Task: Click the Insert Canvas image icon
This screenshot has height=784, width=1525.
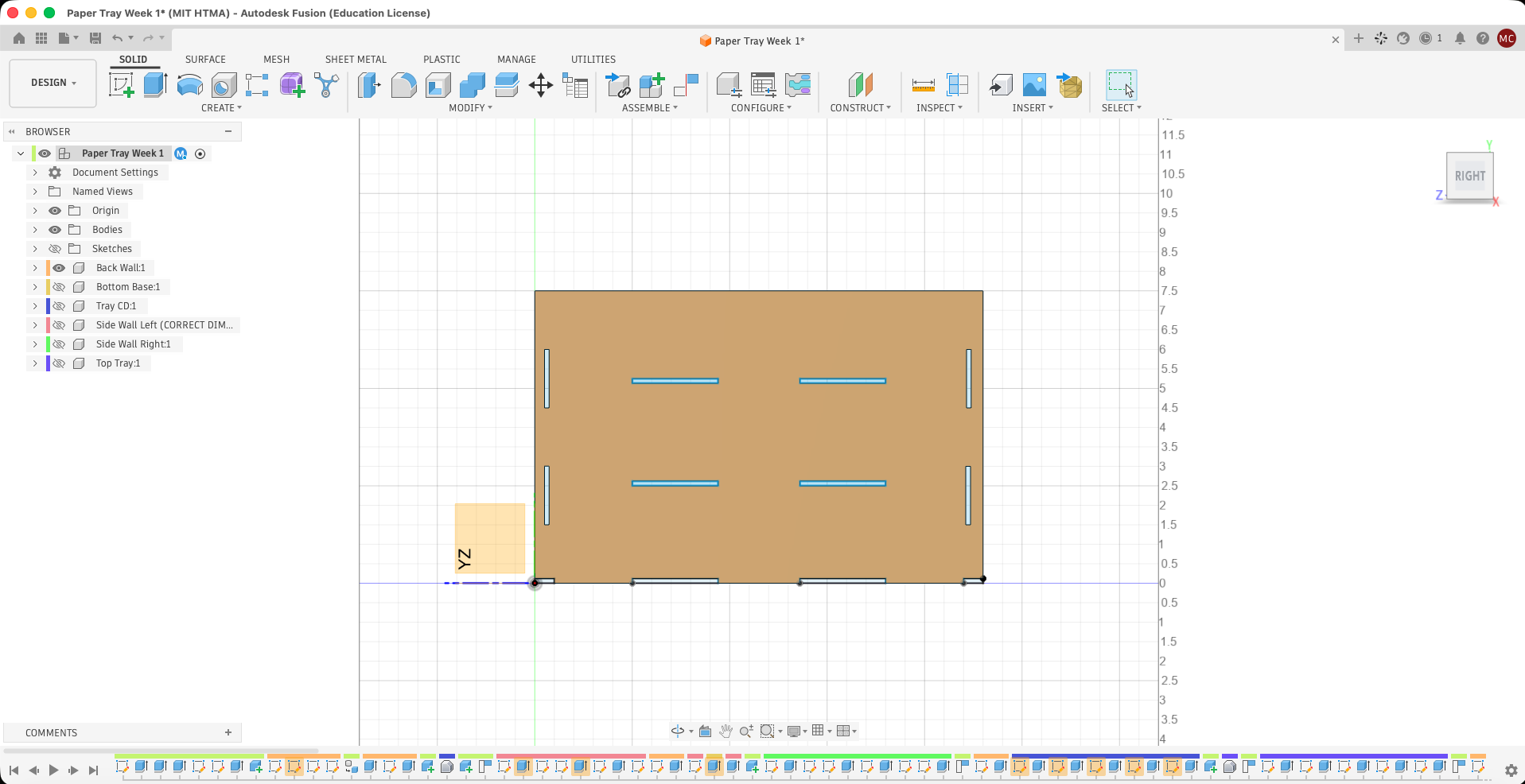Action: tap(1034, 85)
